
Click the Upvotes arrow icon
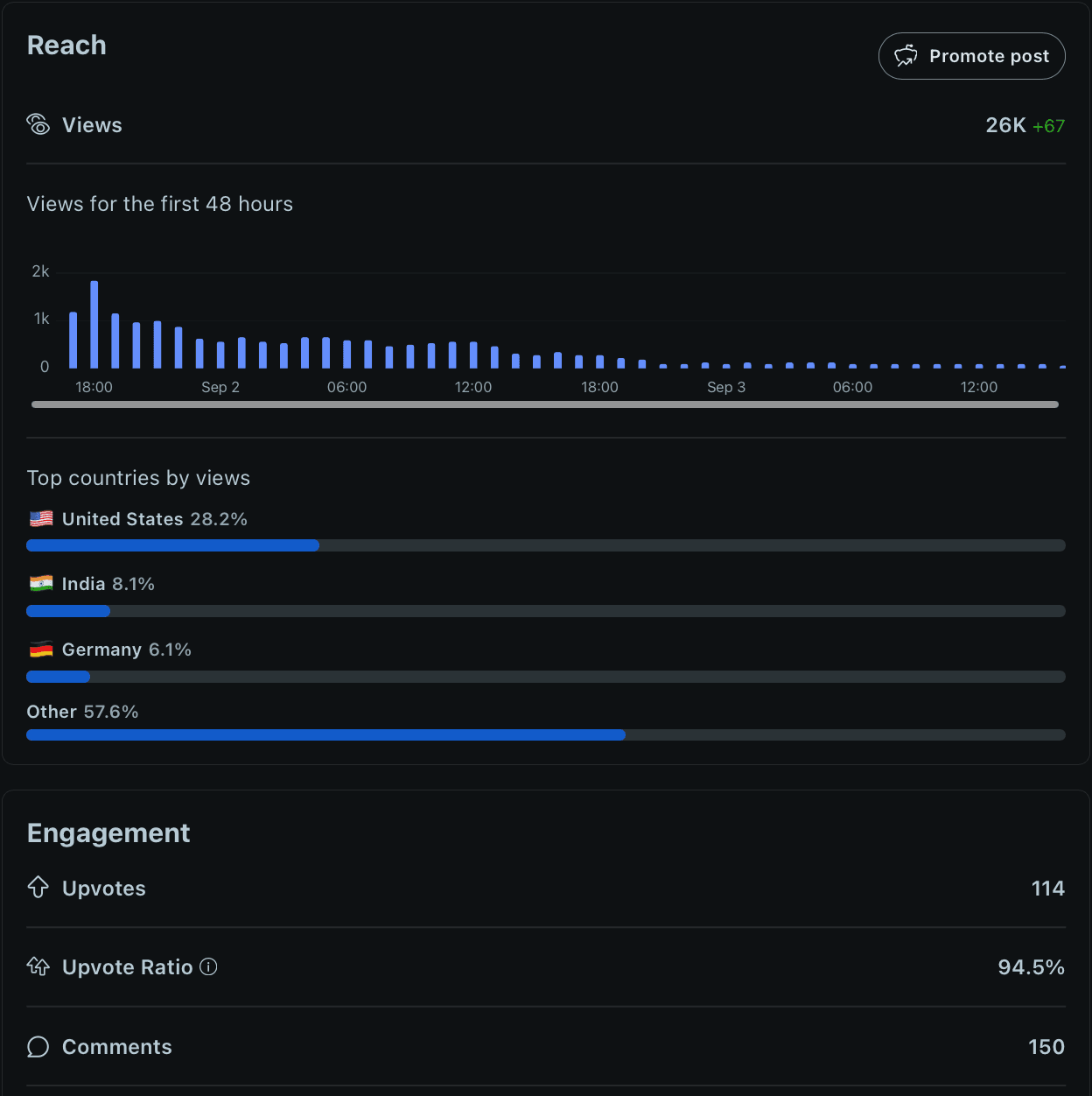click(38, 888)
